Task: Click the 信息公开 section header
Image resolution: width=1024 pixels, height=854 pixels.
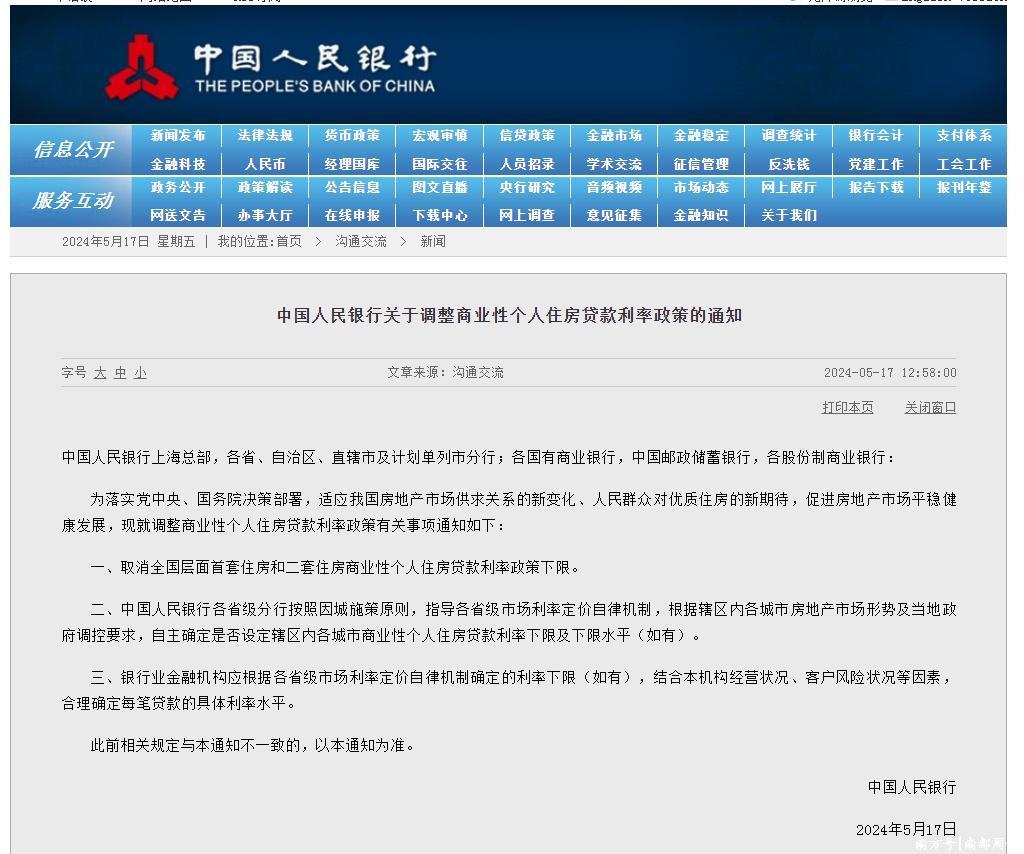Action: [x=72, y=150]
